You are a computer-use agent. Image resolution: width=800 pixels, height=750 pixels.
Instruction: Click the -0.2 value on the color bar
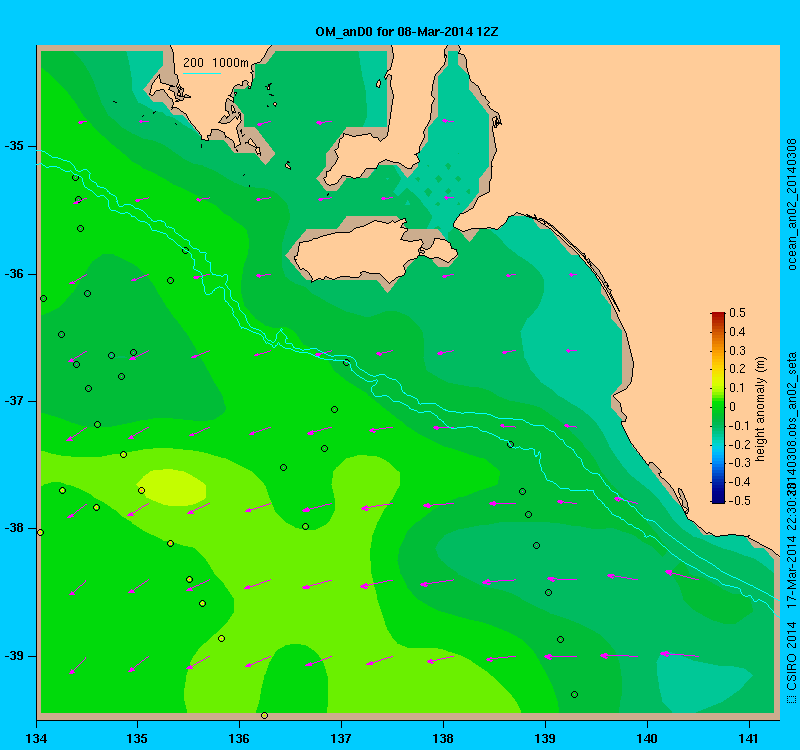739,444
